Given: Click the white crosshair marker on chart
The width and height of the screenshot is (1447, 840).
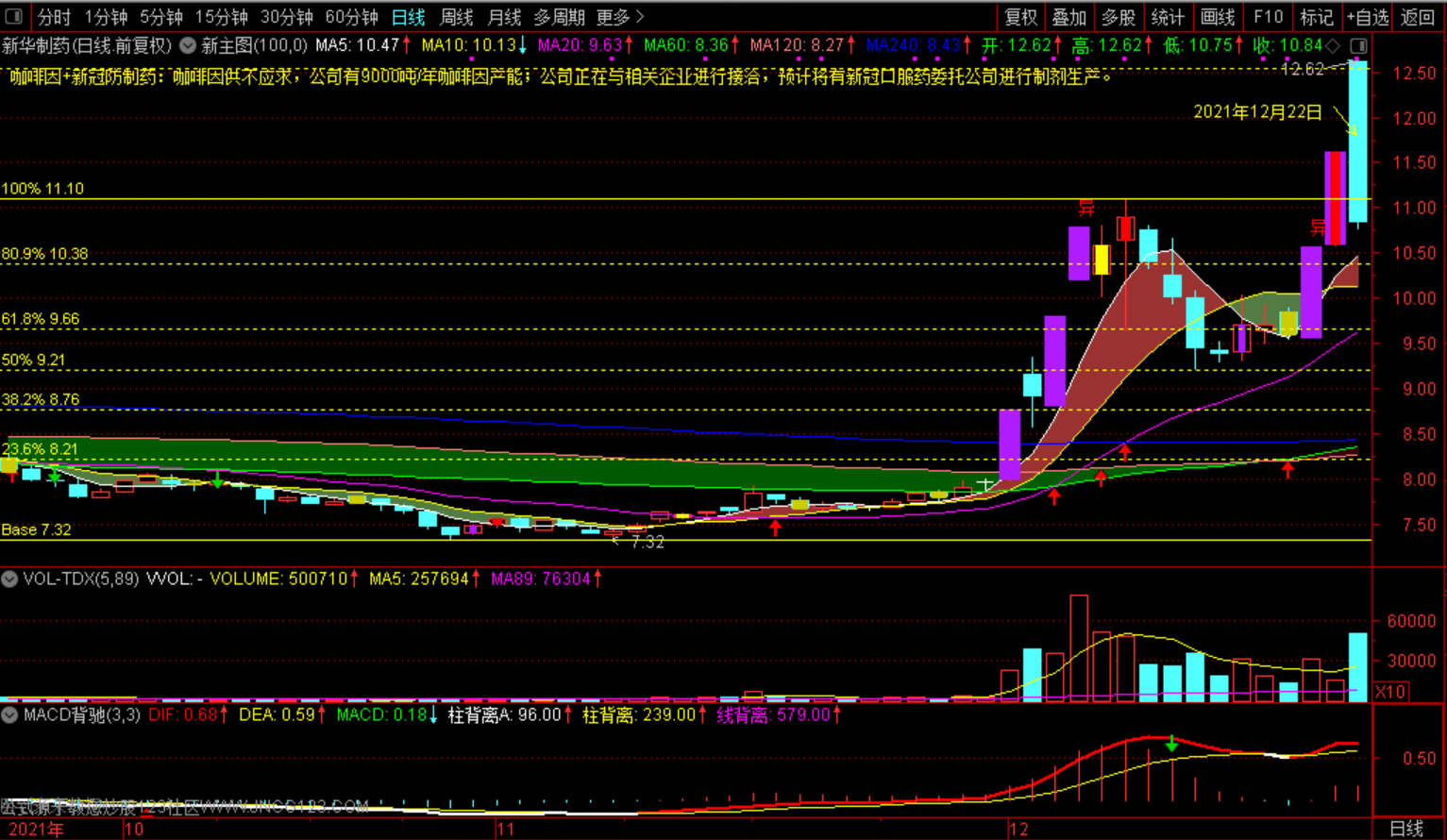Looking at the screenshot, I should (984, 485).
